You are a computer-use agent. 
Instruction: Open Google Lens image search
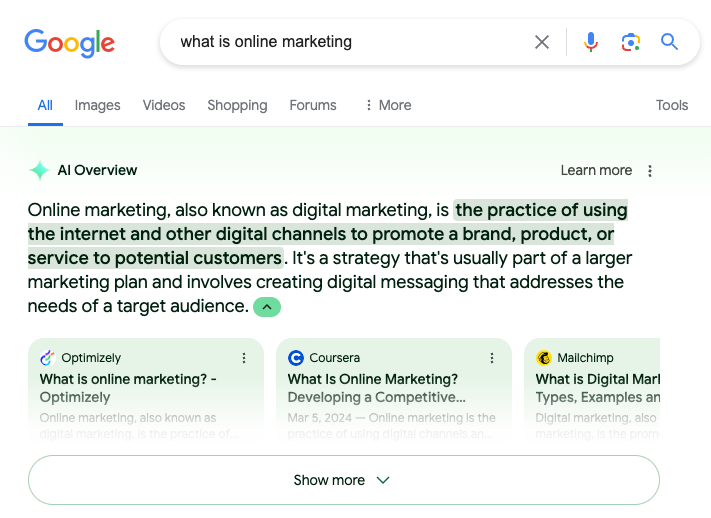click(x=630, y=42)
